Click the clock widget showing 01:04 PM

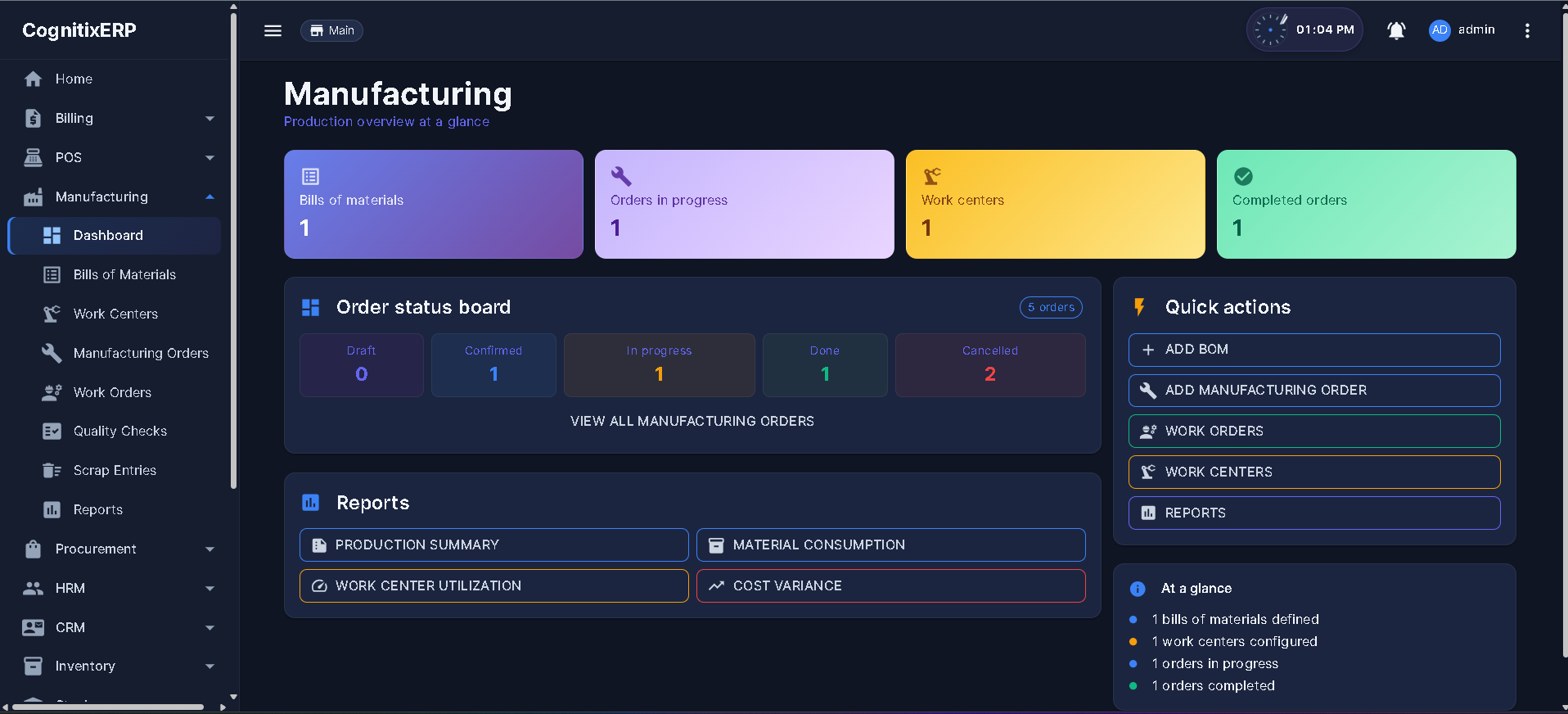1304,30
